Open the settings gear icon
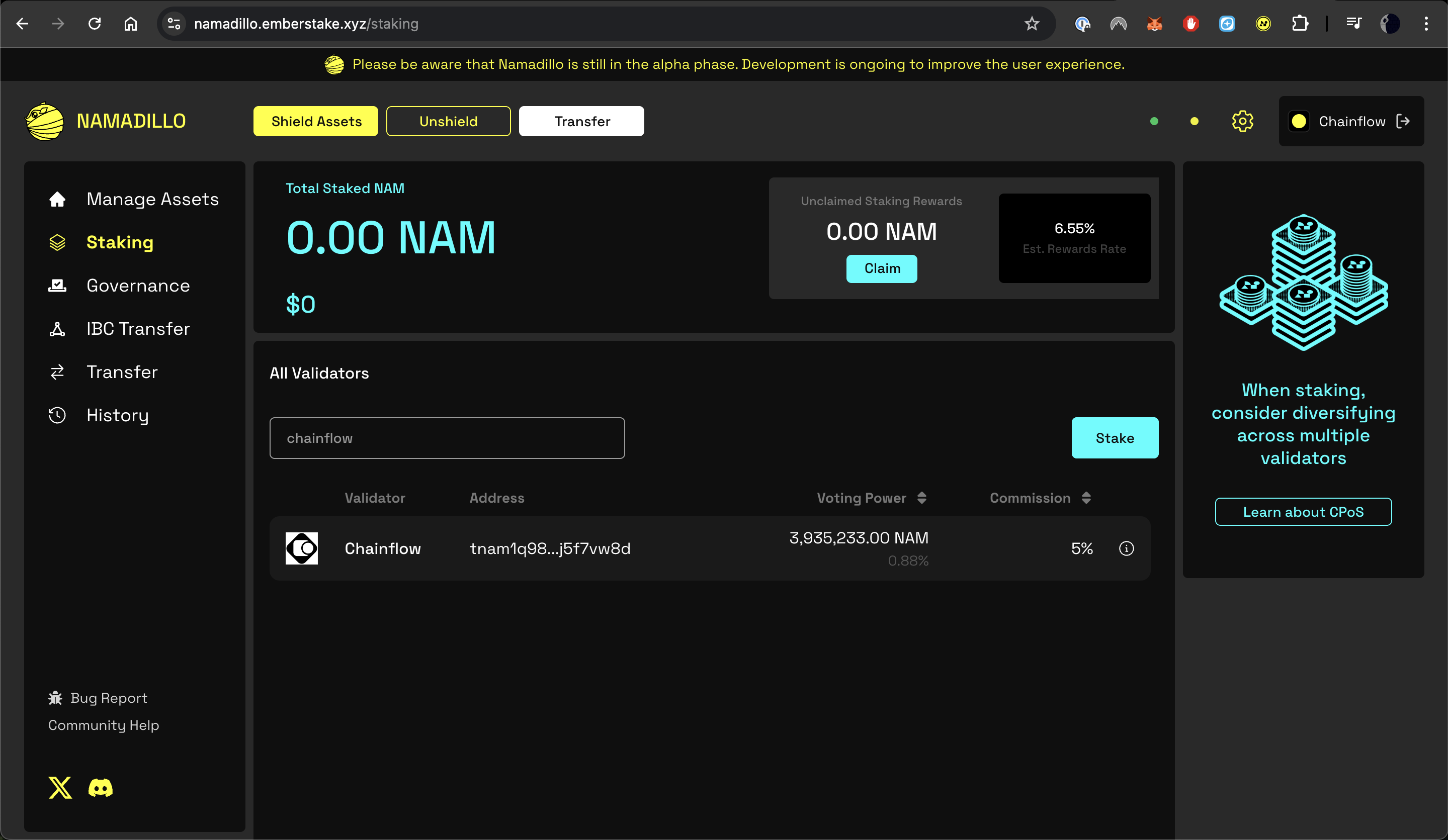The width and height of the screenshot is (1448, 840). pyautogui.click(x=1242, y=121)
